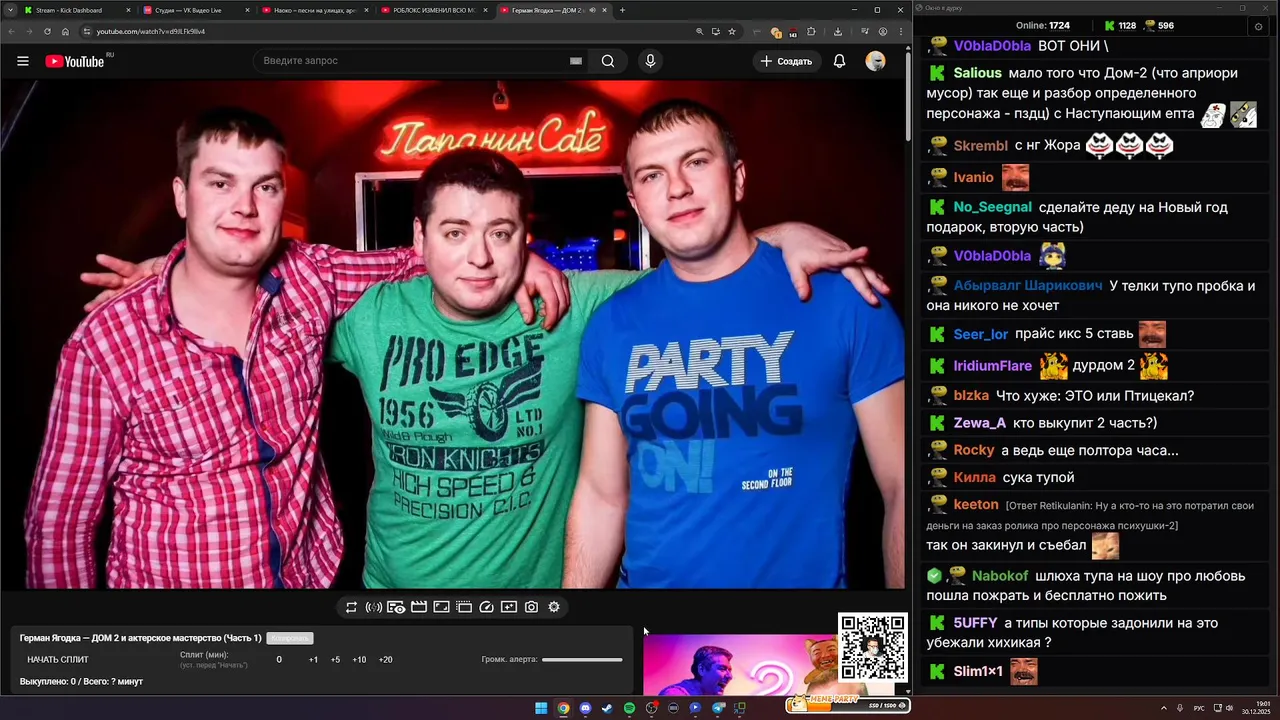Click the picture-in-picture frame icon below the video

441,607
